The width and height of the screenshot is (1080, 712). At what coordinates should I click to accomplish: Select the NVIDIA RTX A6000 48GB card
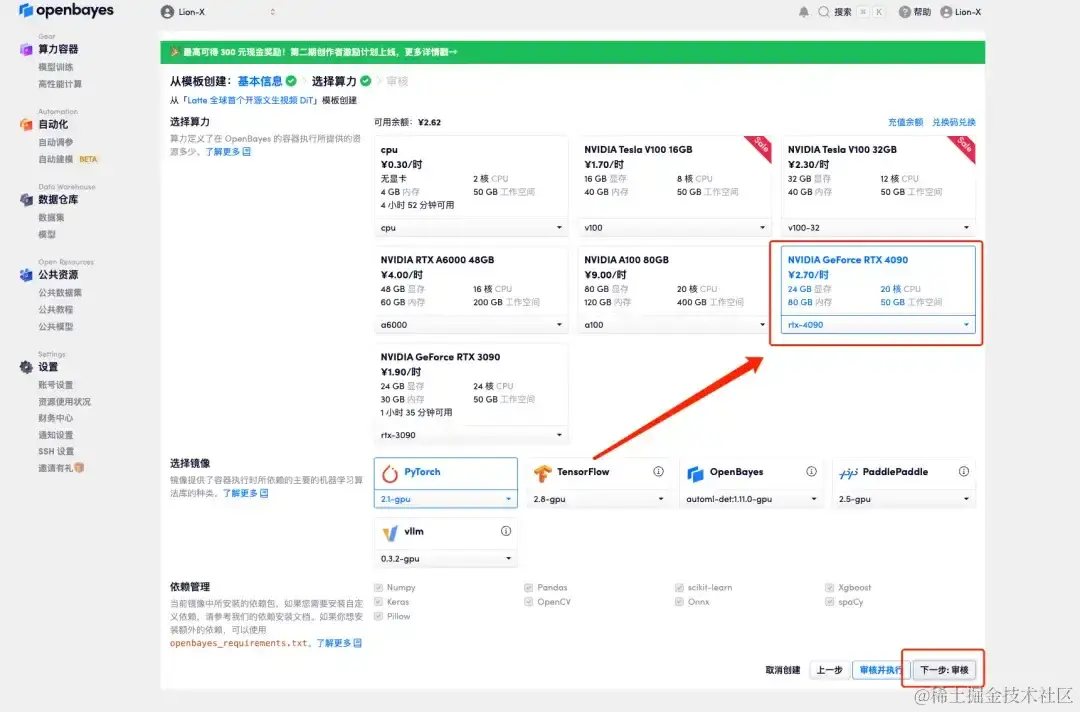(471, 289)
